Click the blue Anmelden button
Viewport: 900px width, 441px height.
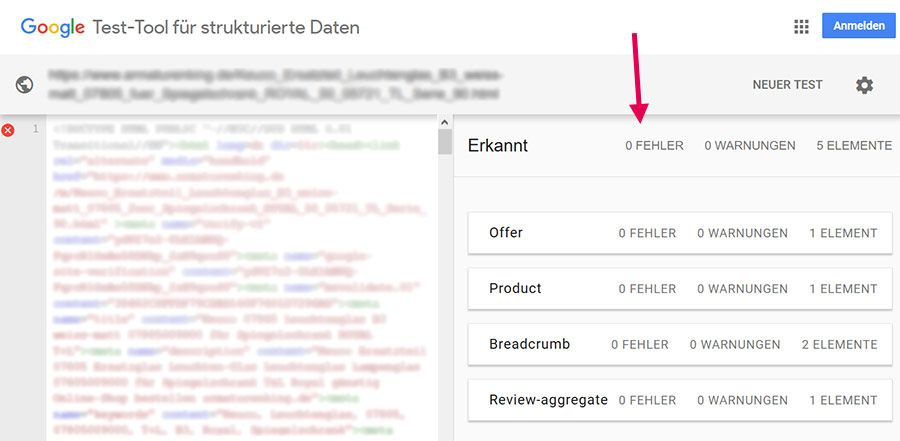[859, 26]
